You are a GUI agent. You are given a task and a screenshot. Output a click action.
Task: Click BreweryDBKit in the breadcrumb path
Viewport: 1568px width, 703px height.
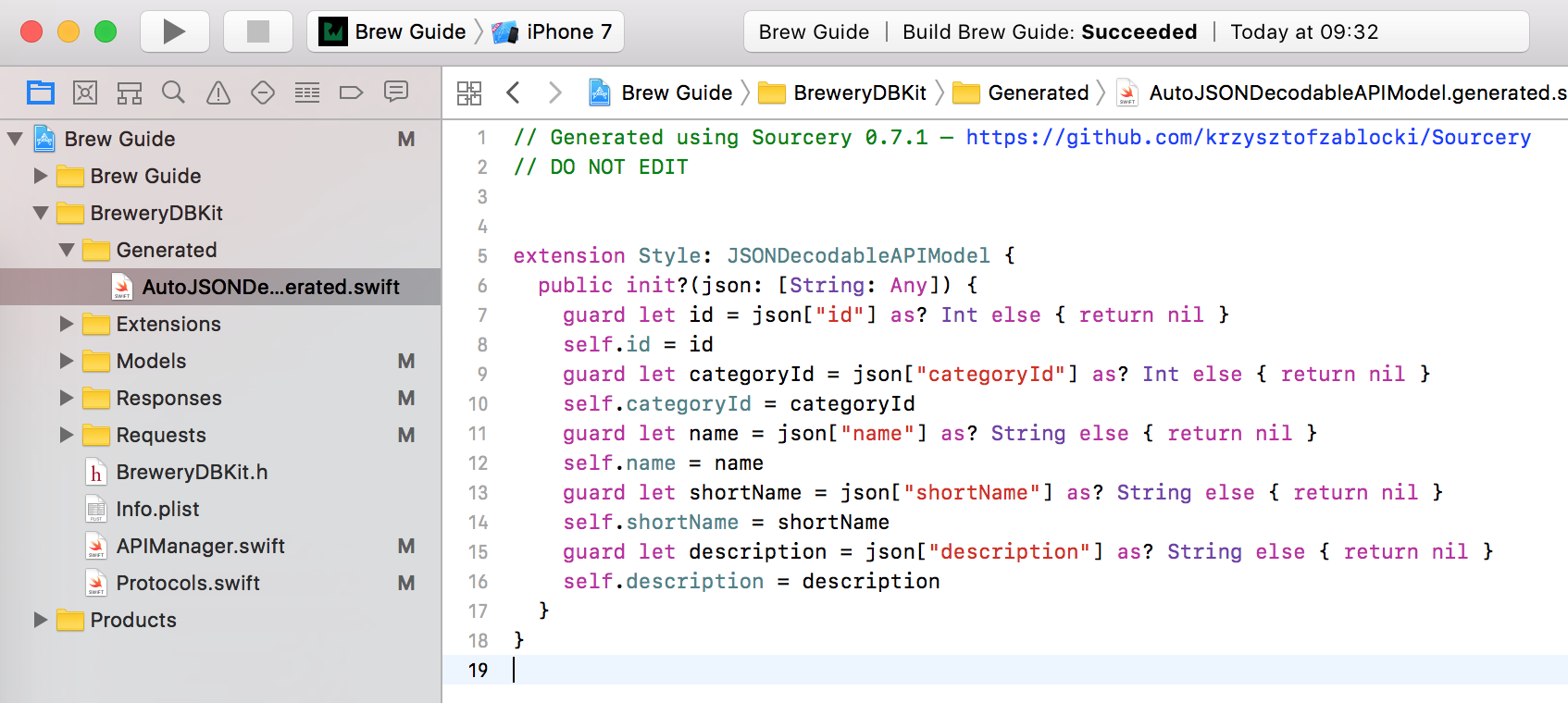click(859, 92)
